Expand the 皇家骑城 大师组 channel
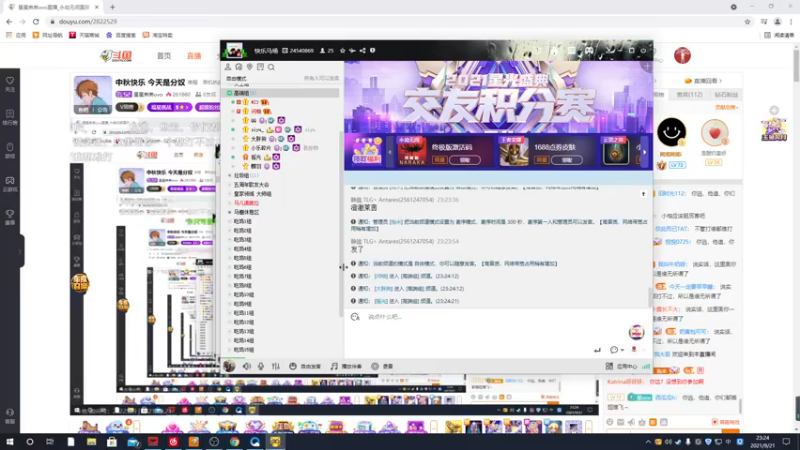 pos(252,194)
